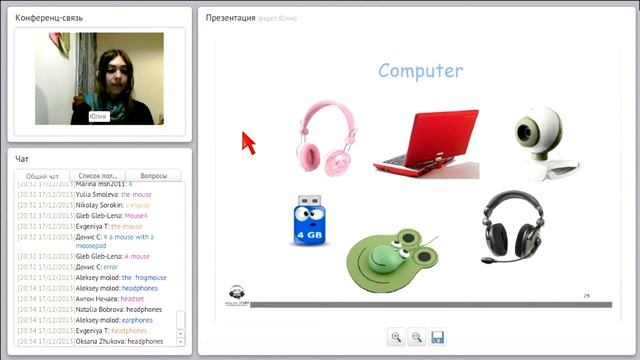Click the green frog mouse image

point(392,260)
